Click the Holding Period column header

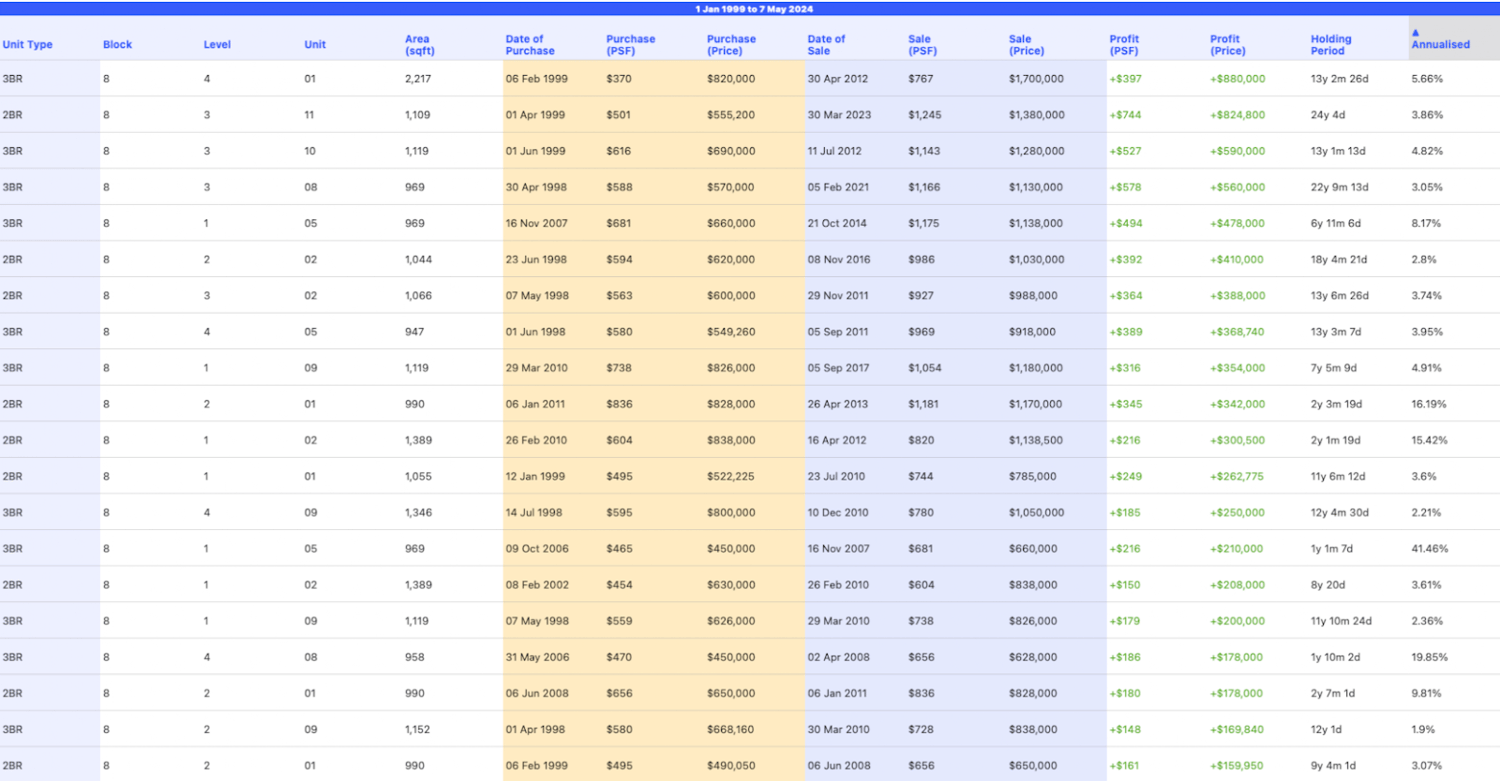1331,45
